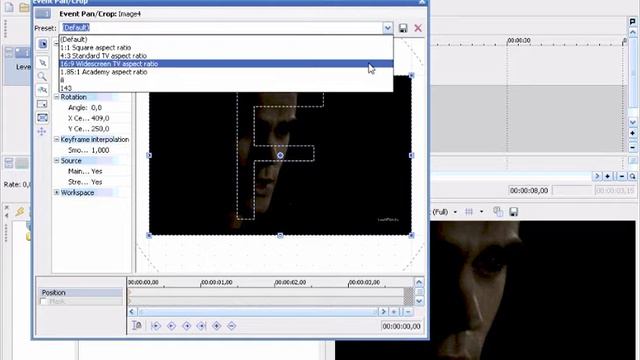
Task: Click 00:00:02,00 on keyframe ruler
Action: (290, 282)
